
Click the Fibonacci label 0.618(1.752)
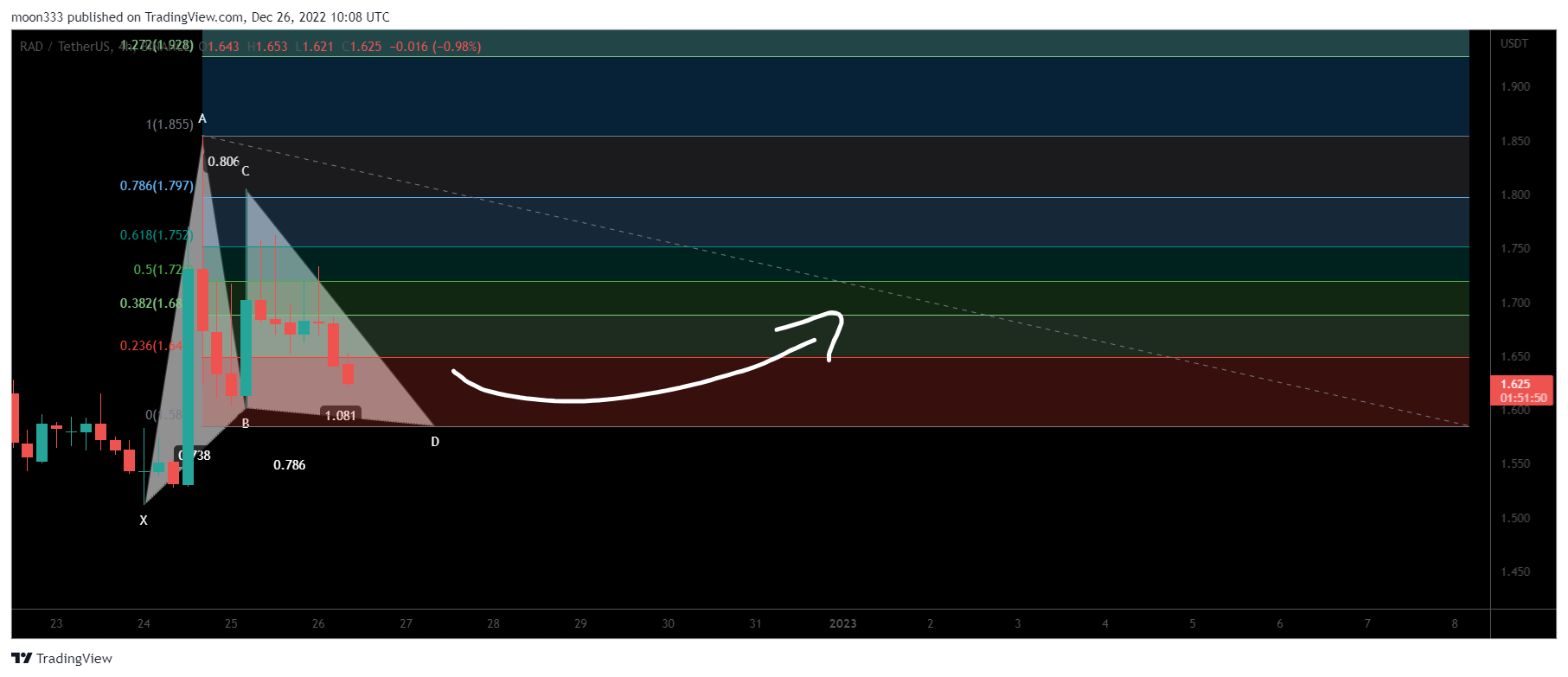click(157, 235)
